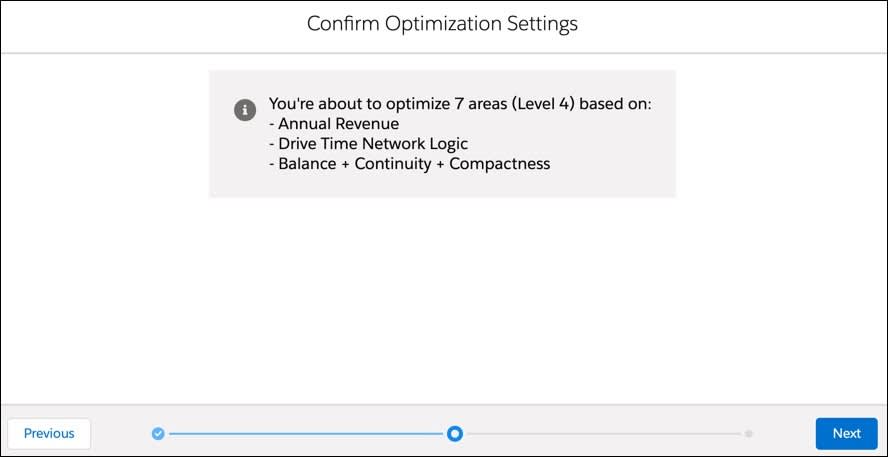This screenshot has height=457, width=888.
Task: Click the current step circle indicator
Action: 454,434
